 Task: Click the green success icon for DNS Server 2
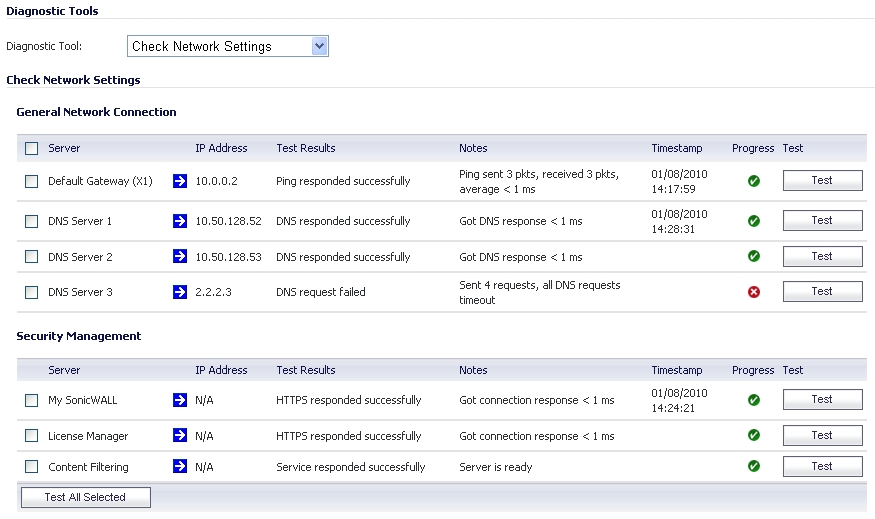click(x=754, y=257)
